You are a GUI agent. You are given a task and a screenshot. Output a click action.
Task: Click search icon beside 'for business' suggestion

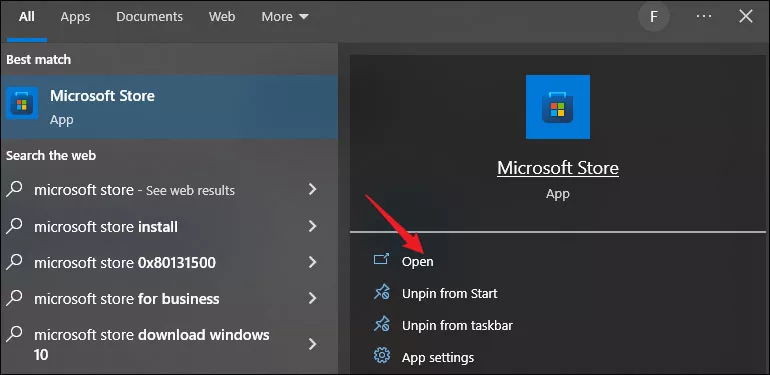point(14,297)
